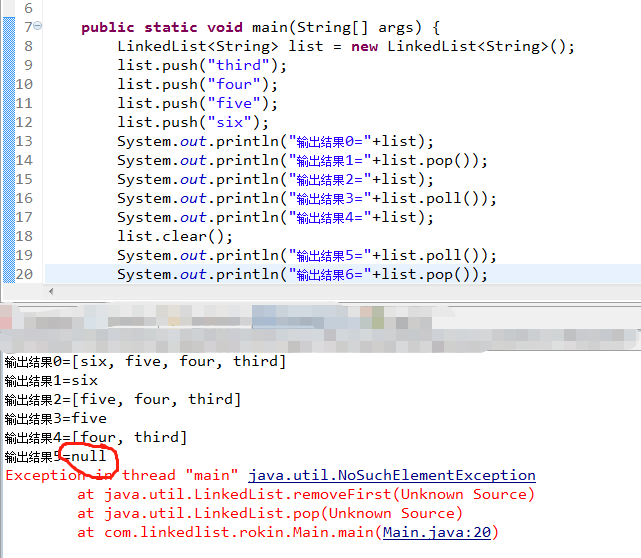Viewport: 641px width, 558px height.
Task: Open the Main.java:20 stack trace link
Action: click(437, 533)
